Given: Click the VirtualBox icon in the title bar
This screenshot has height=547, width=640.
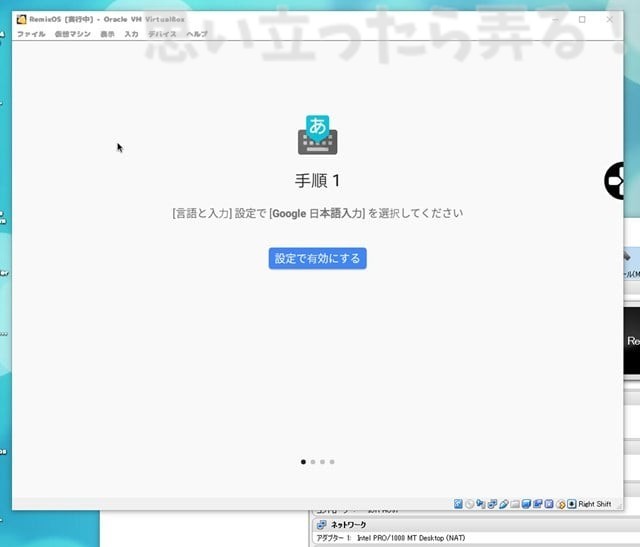Looking at the screenshot, I should tap(21, 19).
